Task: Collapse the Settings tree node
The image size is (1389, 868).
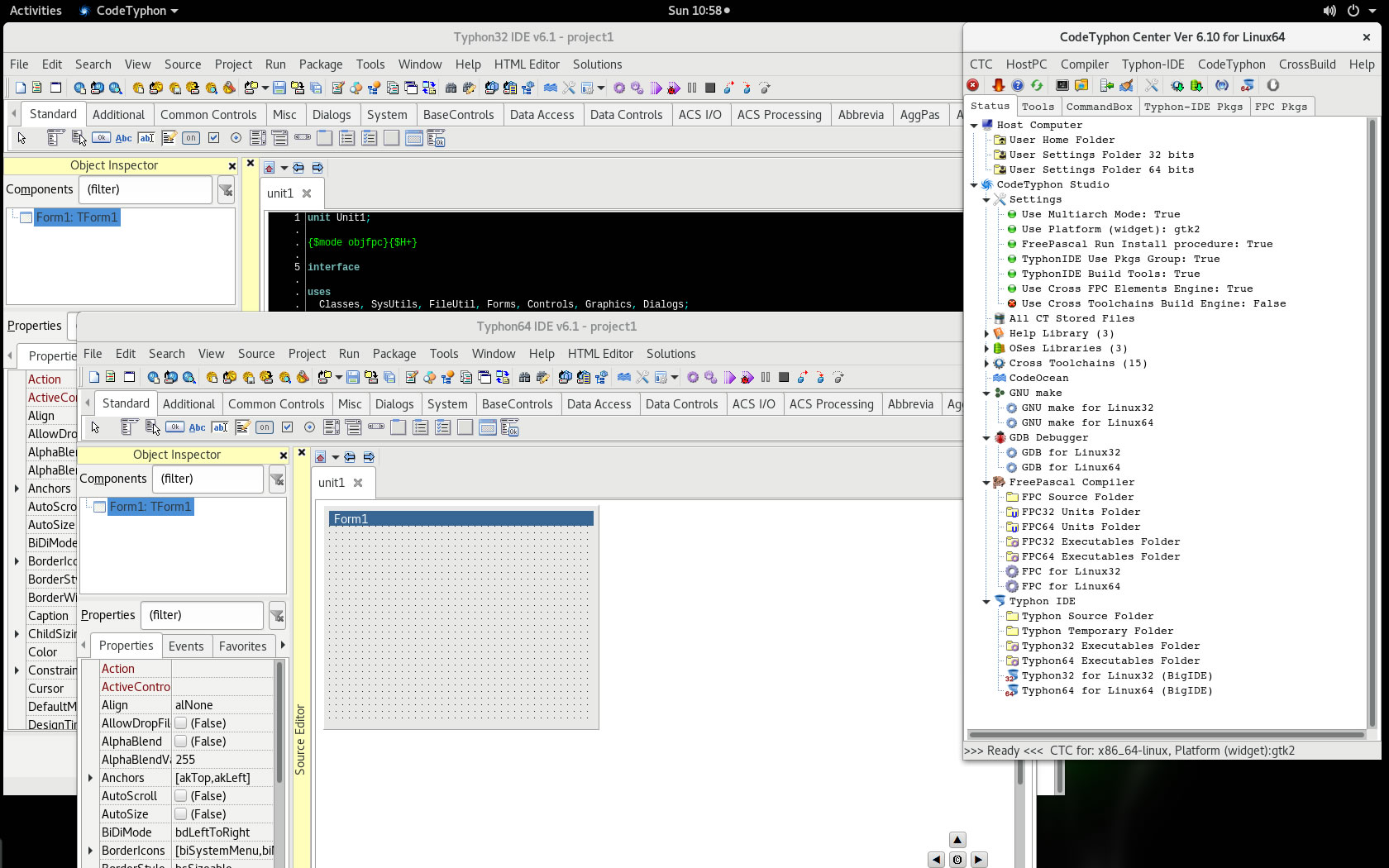Action: tap(986, 200)
